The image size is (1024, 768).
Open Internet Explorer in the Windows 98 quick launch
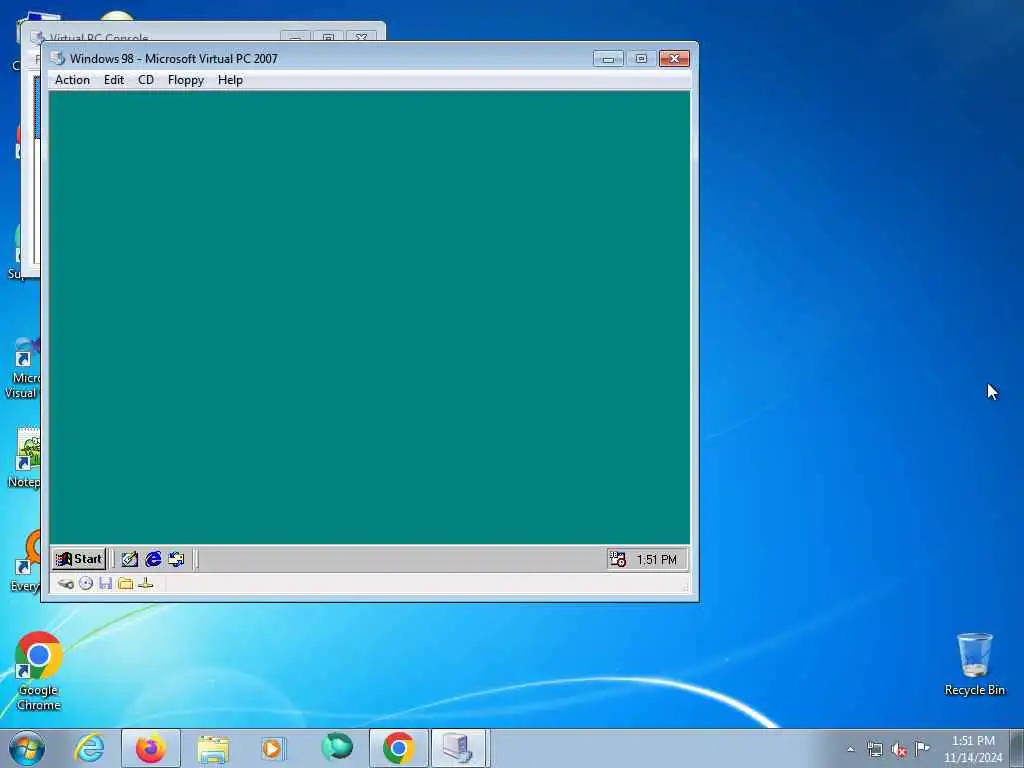tap(153, 559)
